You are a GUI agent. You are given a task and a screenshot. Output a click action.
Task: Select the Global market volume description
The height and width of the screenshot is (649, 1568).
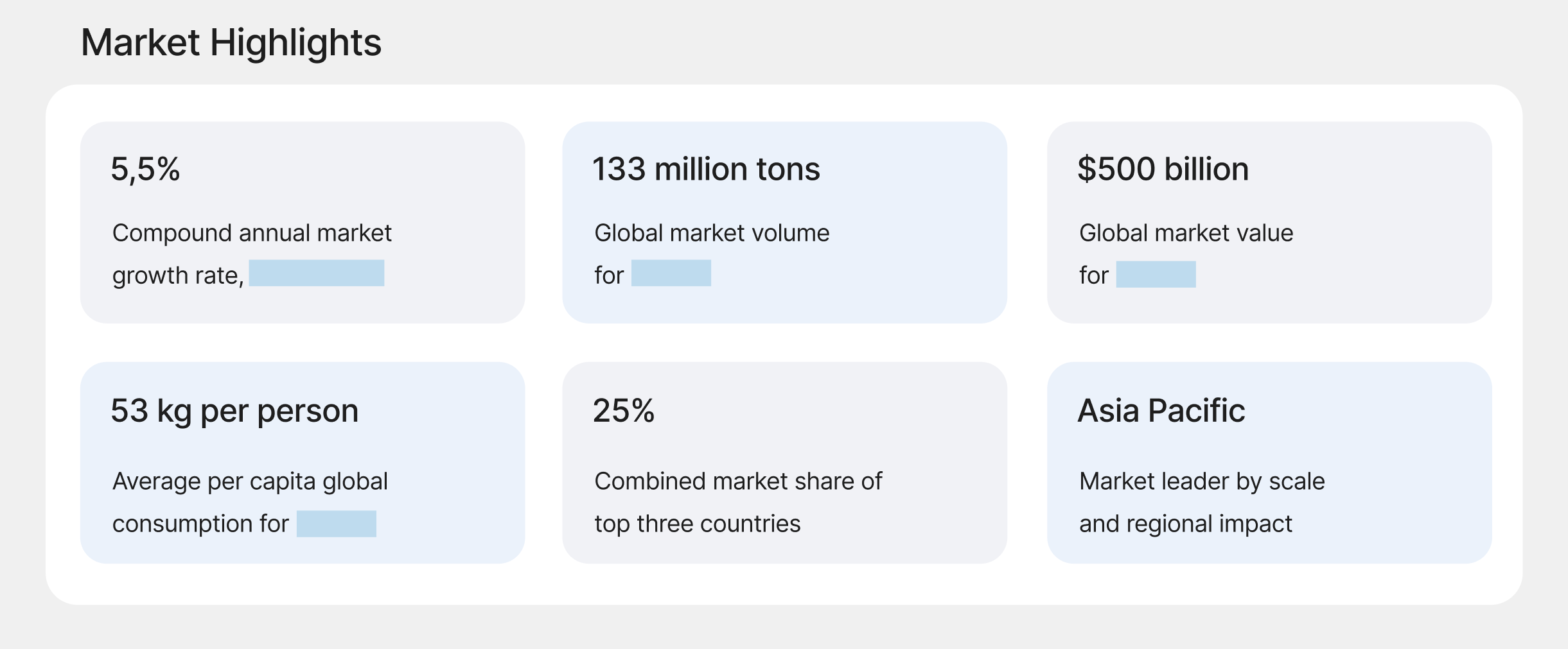tap(712, 233)
